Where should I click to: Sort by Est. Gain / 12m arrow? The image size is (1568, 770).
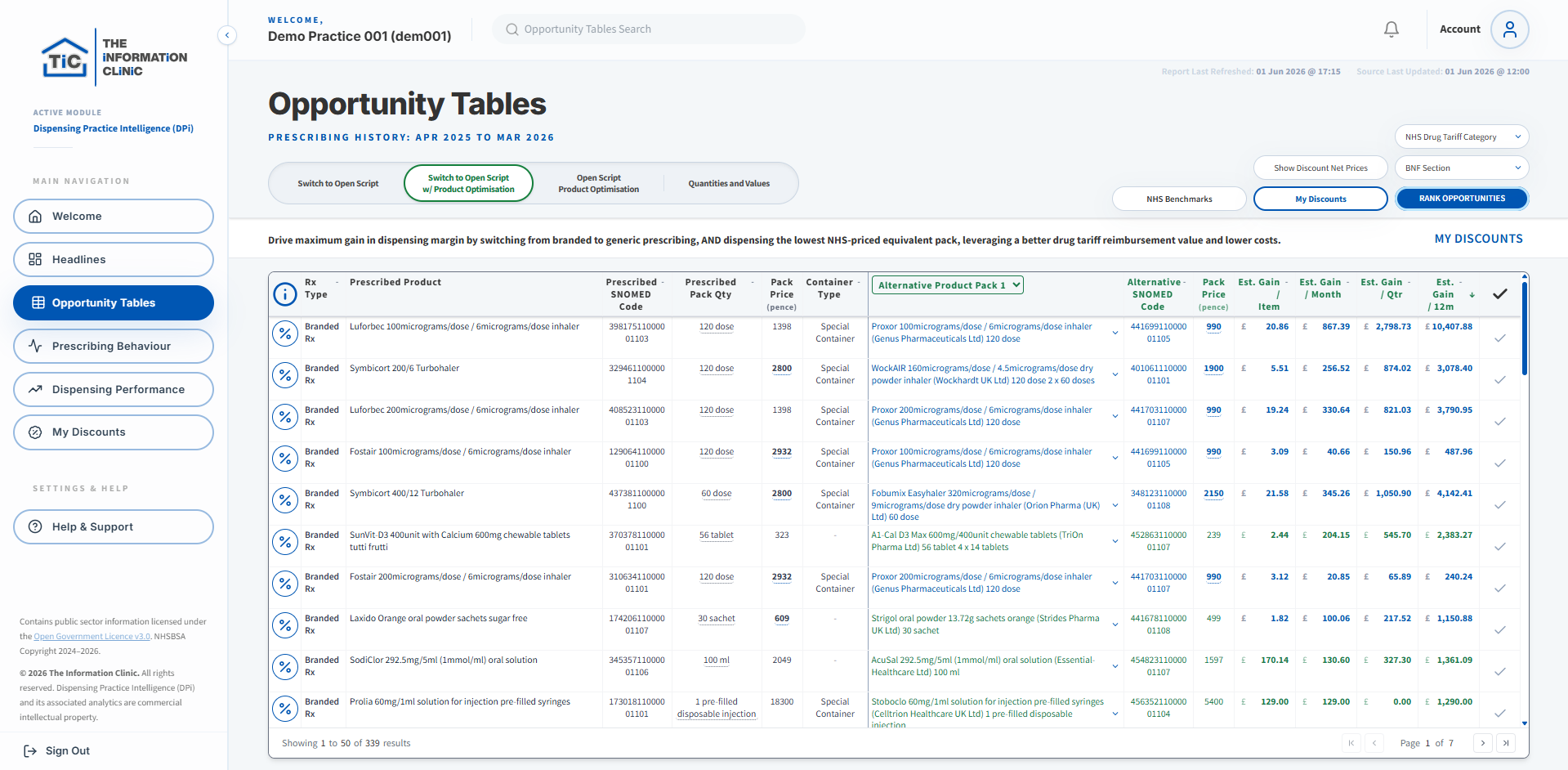pyautogui.click(x=1472, y=295)
